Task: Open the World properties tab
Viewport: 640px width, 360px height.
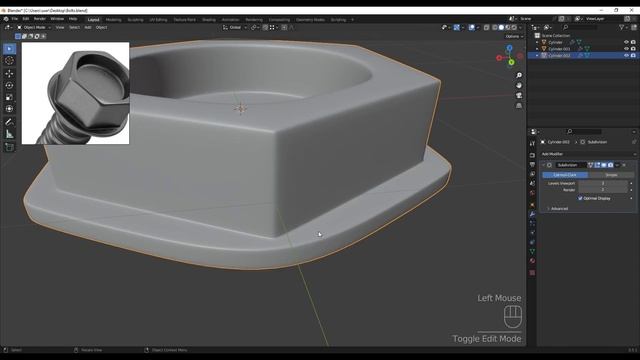Action: click(x=532, y=193)
